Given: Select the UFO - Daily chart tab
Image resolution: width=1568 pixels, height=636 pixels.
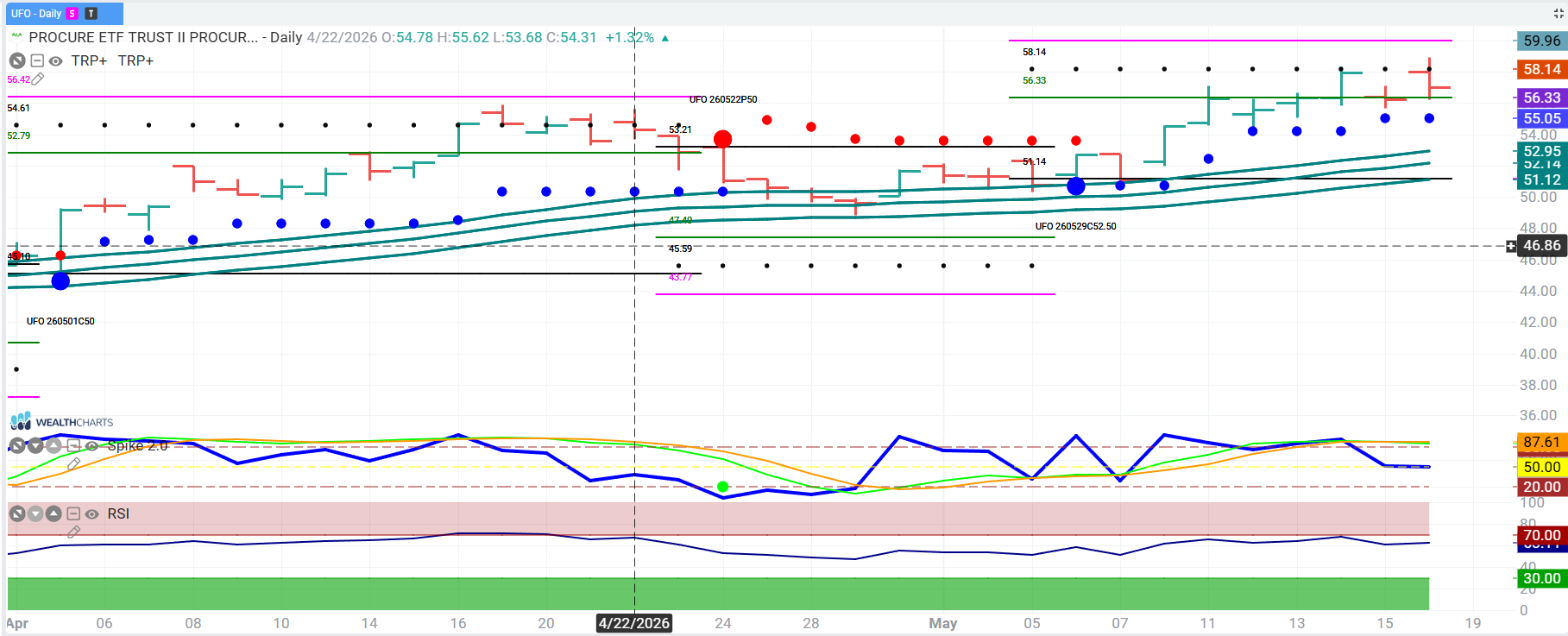Looking at the screenshot, I should (65, 13).
